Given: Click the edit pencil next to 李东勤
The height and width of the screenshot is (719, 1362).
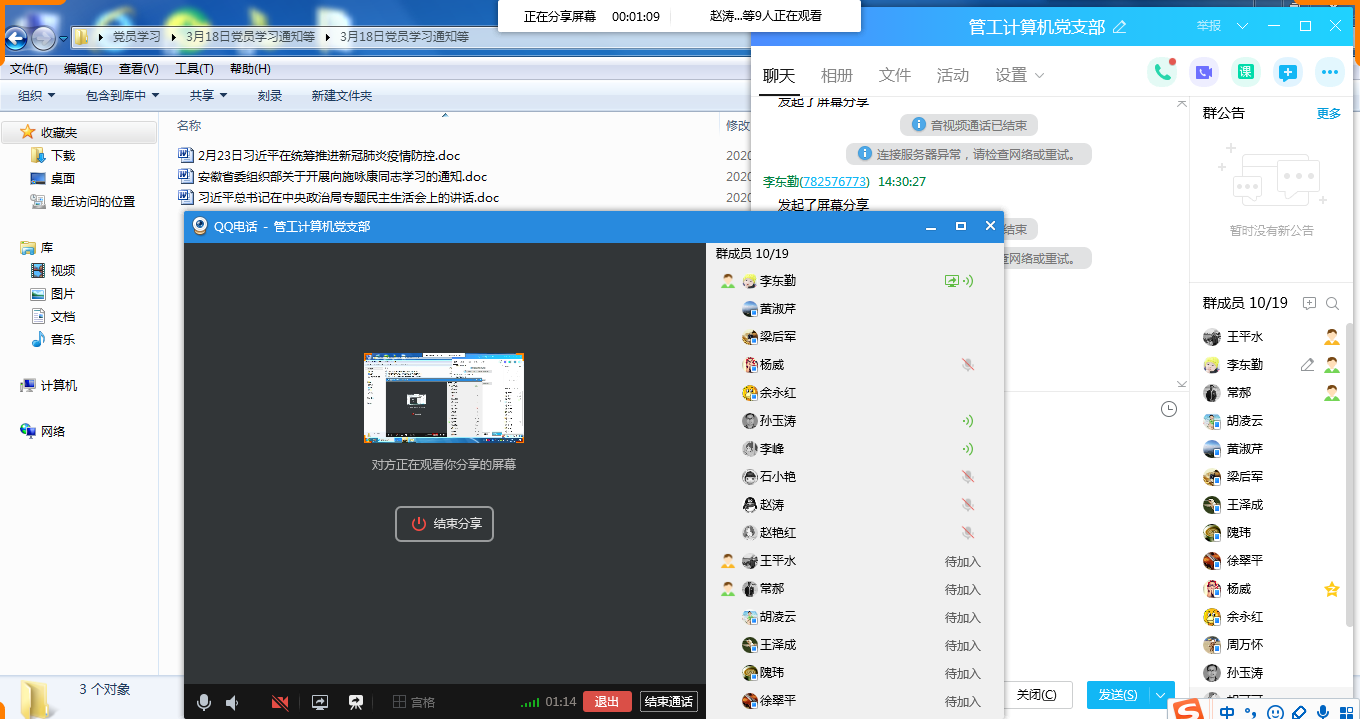Looking at the screenshot, I should coord(1307,365).
